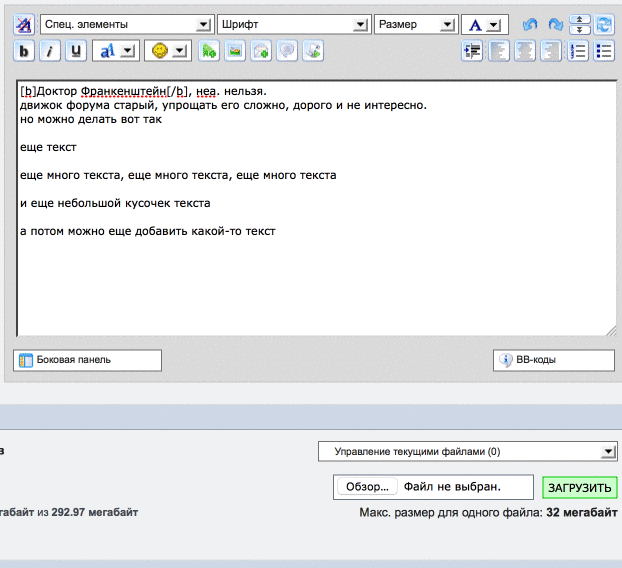
Task: Click the underline button
Action: click(76, 50)
